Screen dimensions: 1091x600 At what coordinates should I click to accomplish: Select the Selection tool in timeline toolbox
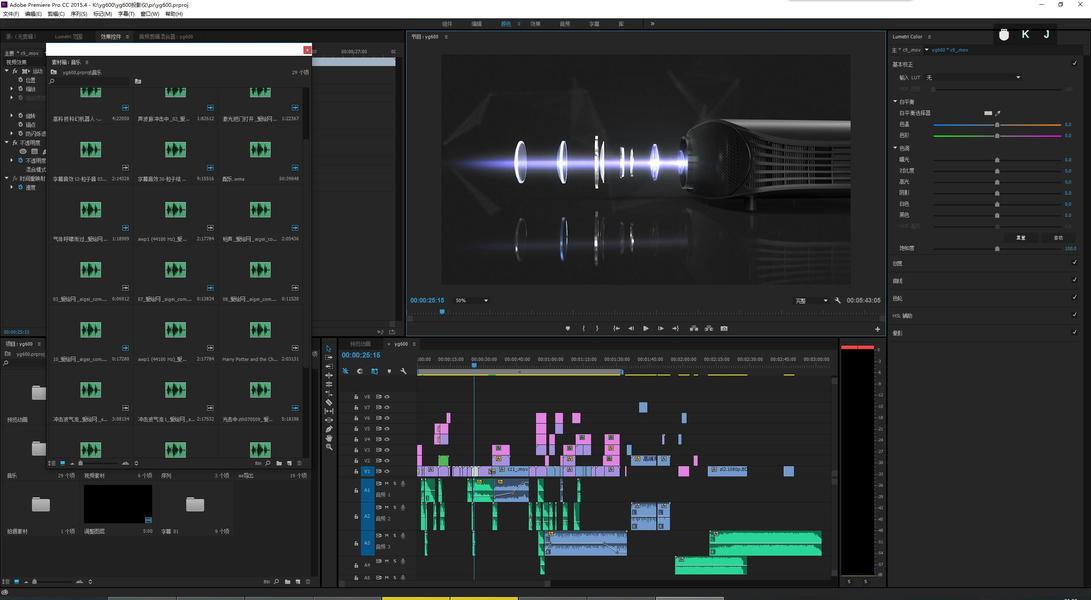tap(328, 349)
